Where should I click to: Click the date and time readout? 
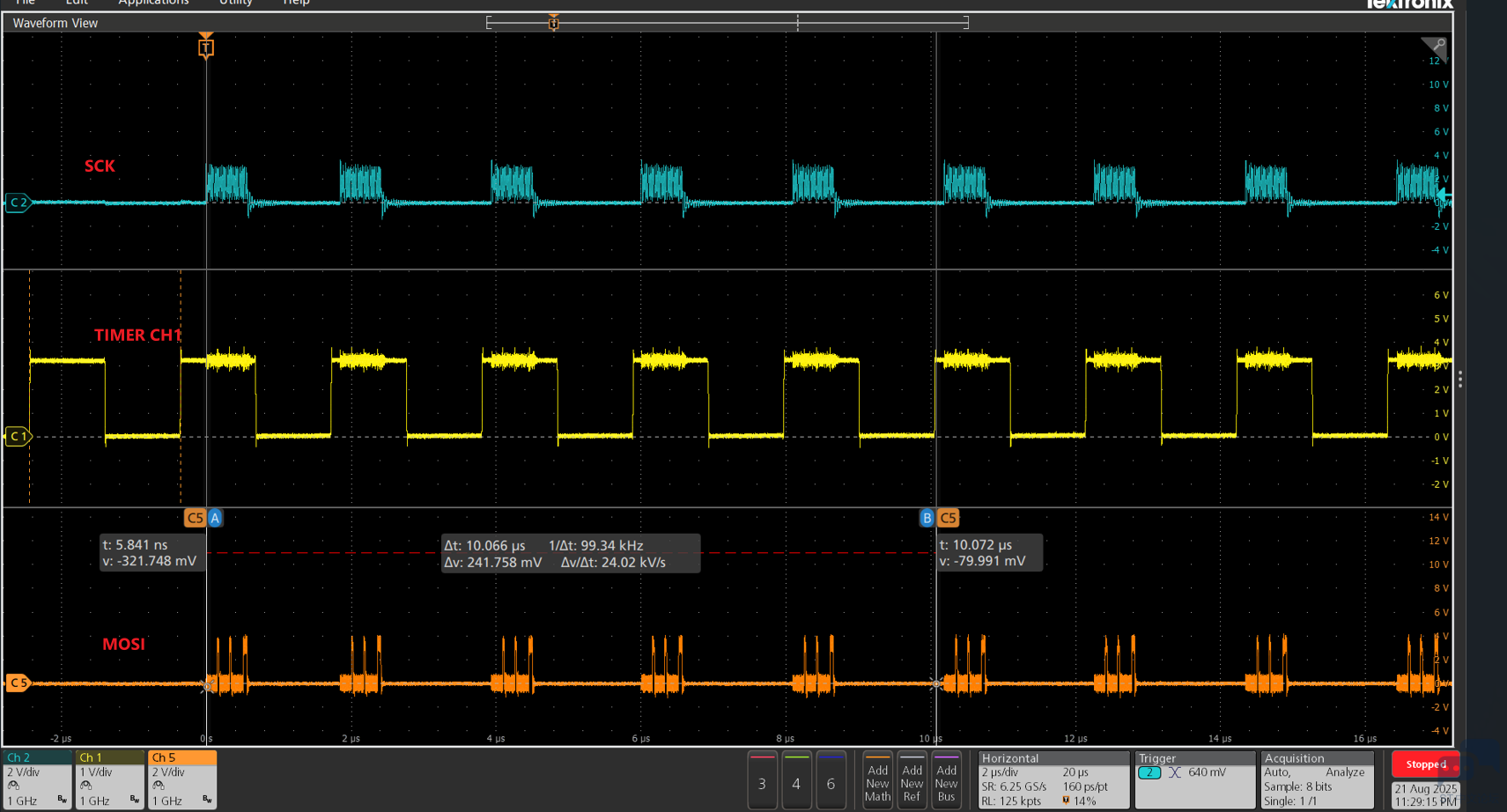pyautogui.click(x=1426, y=795)
